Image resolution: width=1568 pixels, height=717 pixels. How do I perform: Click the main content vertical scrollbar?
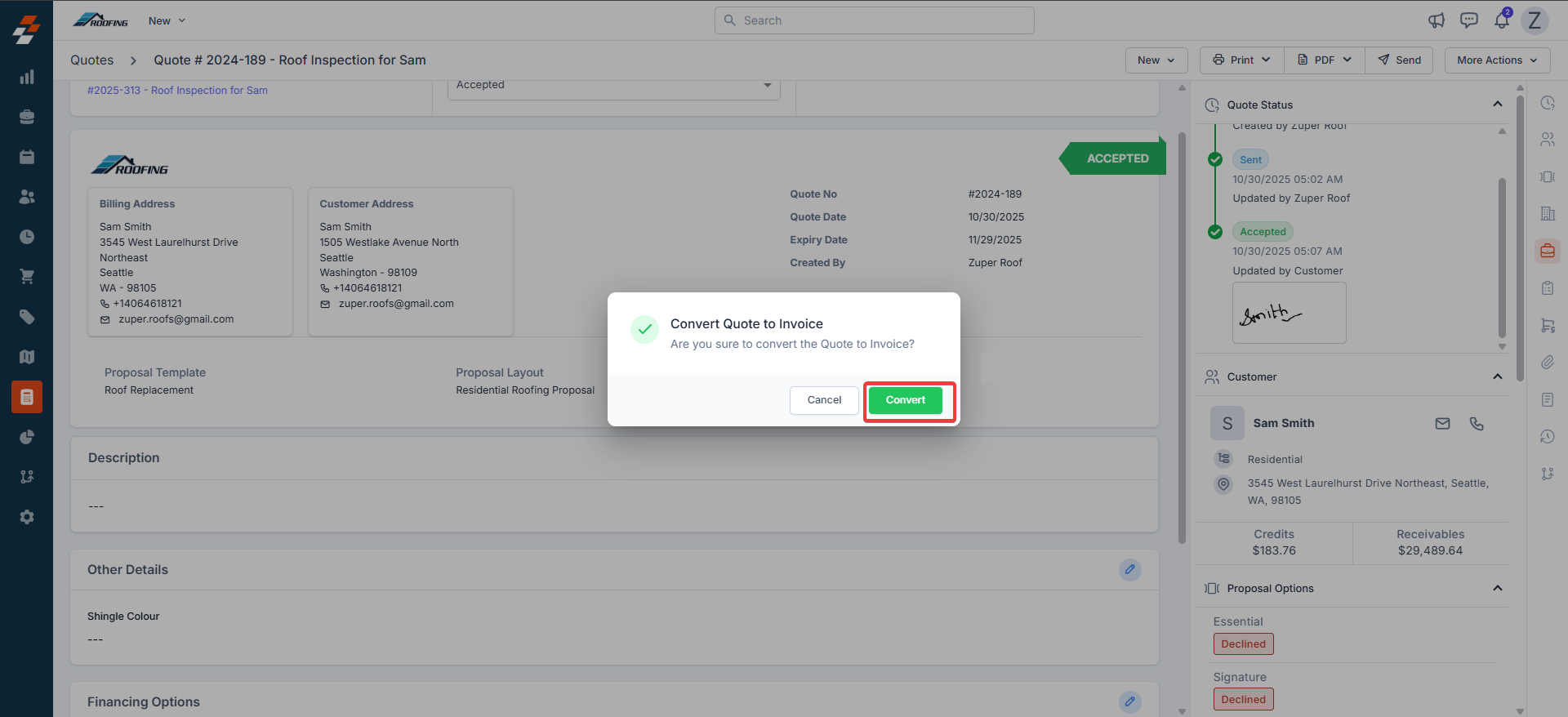pos(1182,336)
